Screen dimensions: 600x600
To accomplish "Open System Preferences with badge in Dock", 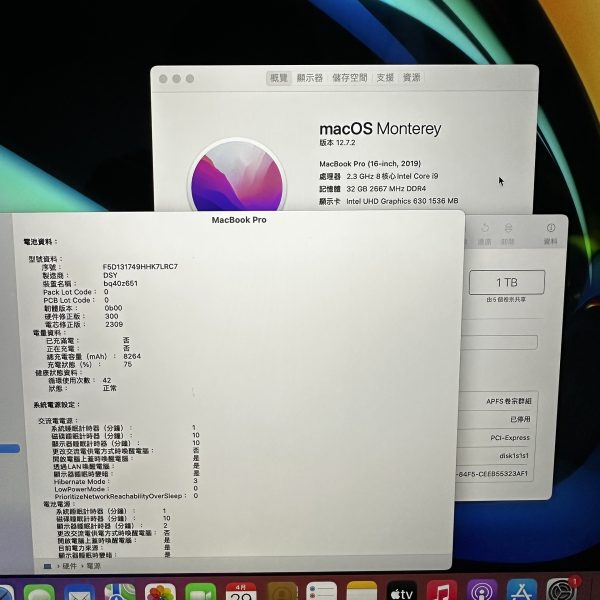I will tap(561, 589).
